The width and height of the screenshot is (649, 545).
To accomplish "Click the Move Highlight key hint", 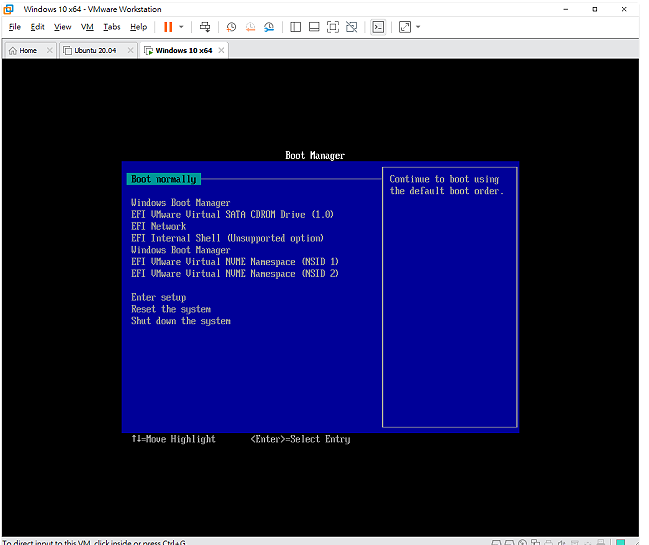I will click(x=173, y=439).
